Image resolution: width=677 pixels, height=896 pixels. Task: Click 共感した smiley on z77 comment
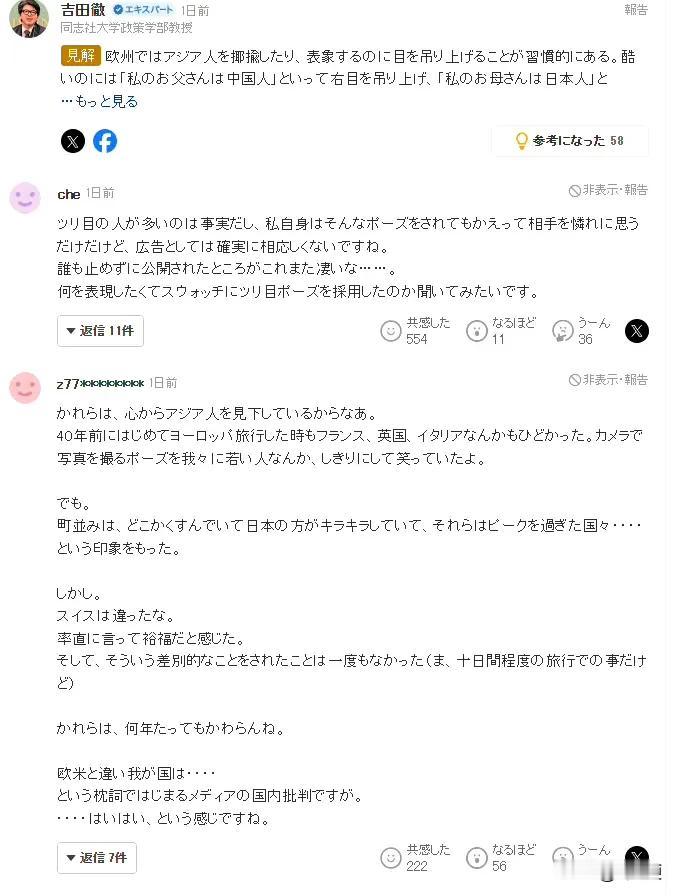point(391,858)
